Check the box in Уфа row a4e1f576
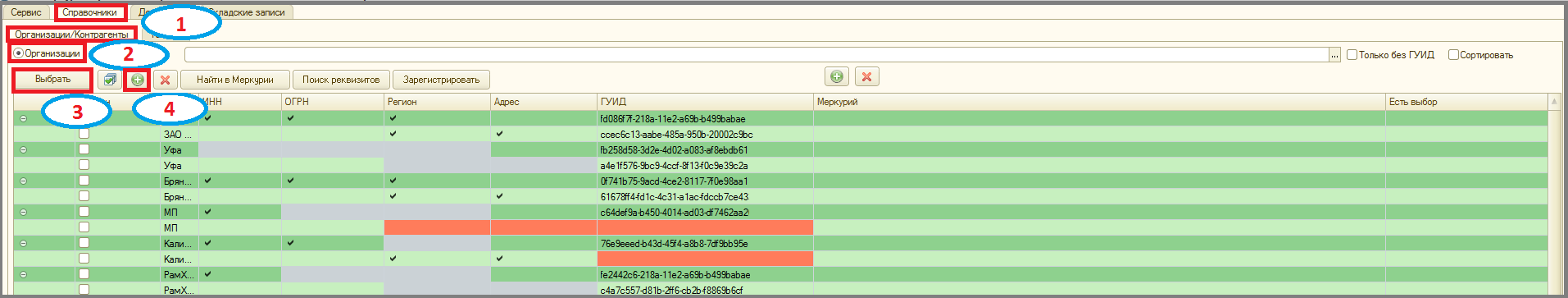This screenshot has width=1568, height=298. 84,165
